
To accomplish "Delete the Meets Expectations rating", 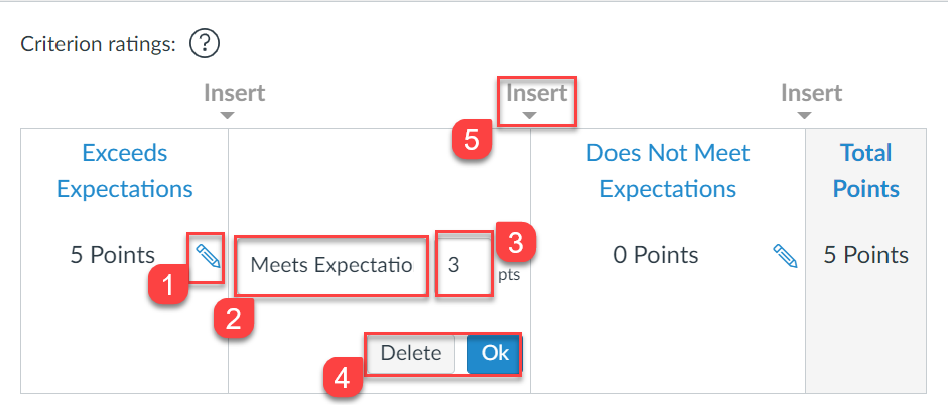I will [411, 353].
